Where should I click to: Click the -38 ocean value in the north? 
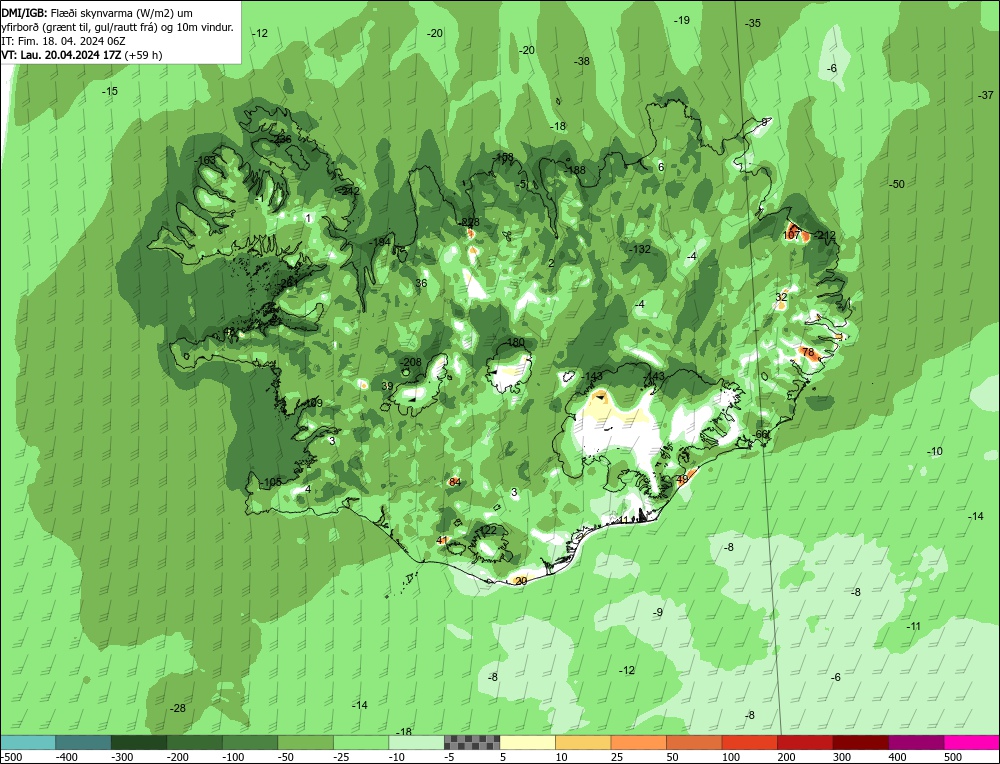point(582,62)
